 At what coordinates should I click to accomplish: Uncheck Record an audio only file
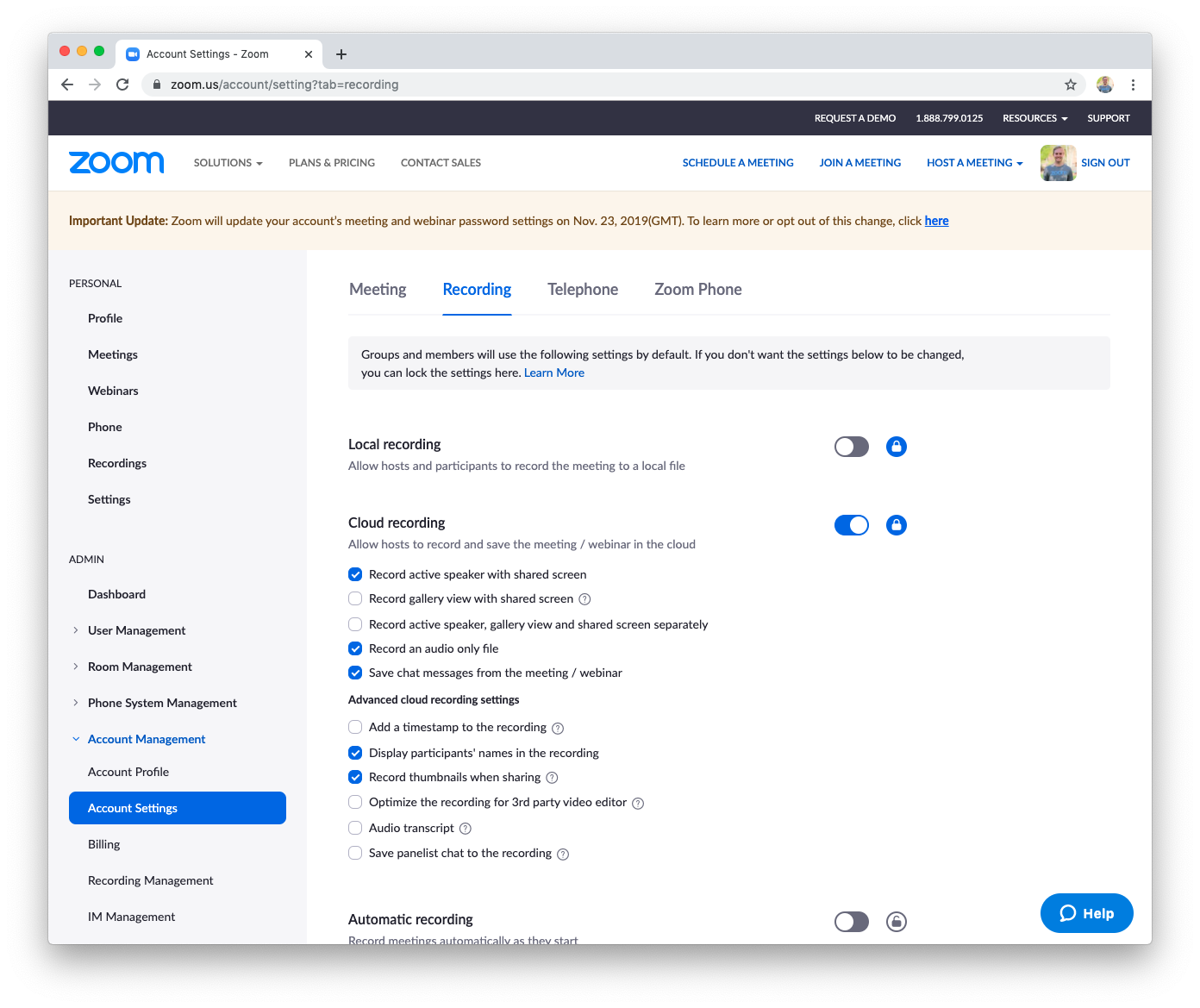(x=355, y=648)
